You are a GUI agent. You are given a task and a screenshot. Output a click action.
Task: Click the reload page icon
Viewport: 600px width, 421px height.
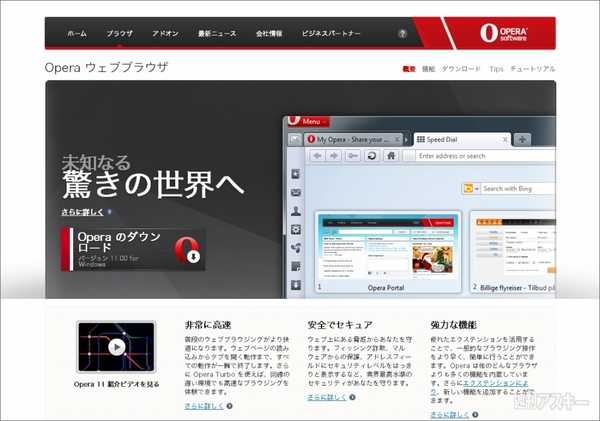[x=372, y=156]
